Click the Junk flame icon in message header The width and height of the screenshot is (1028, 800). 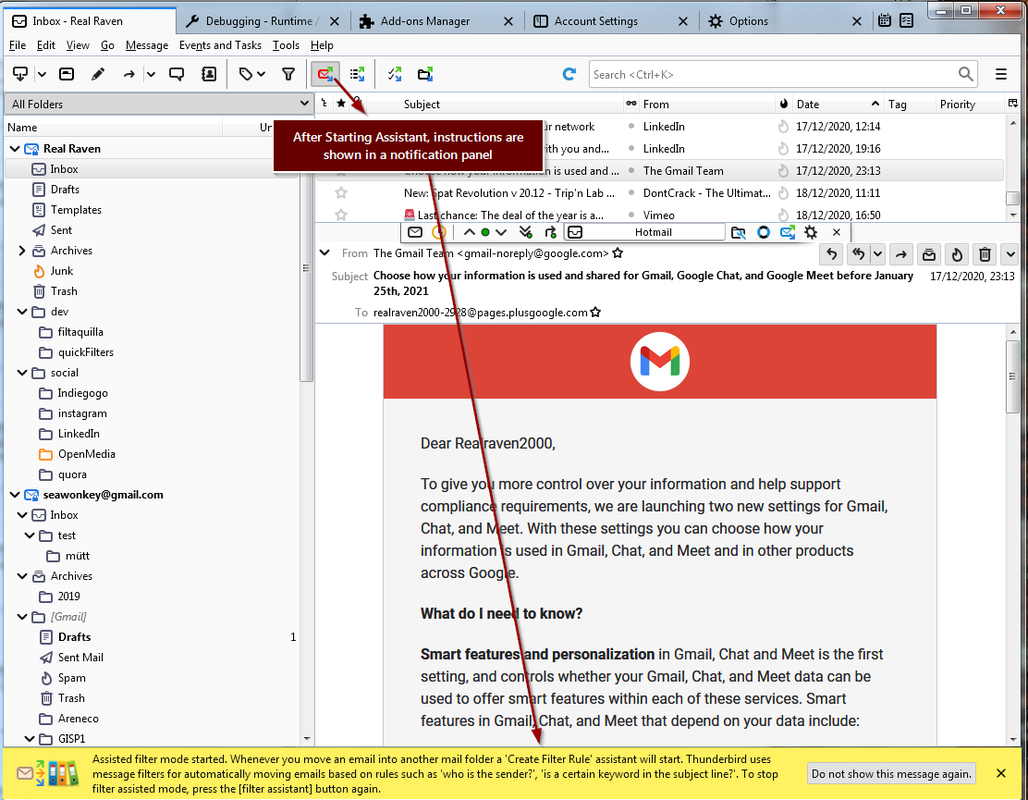pyautogui.click(x=957, y=254)
